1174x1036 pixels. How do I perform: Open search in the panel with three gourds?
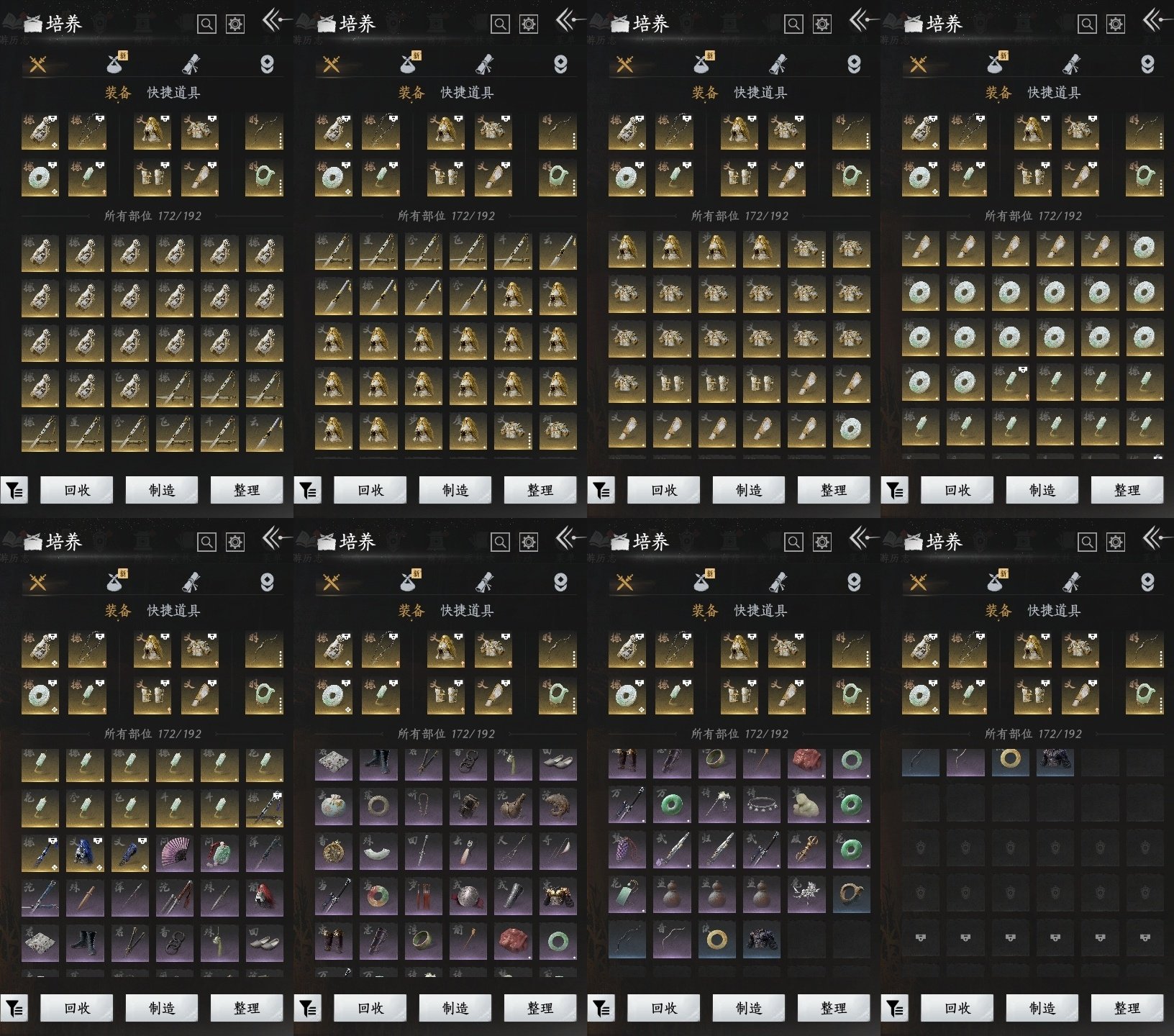793,542
